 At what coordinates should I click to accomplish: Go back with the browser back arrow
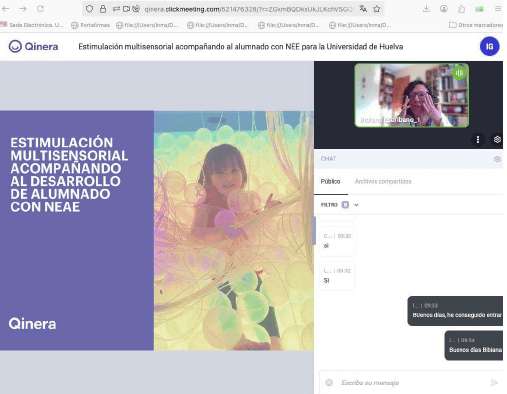5,9
